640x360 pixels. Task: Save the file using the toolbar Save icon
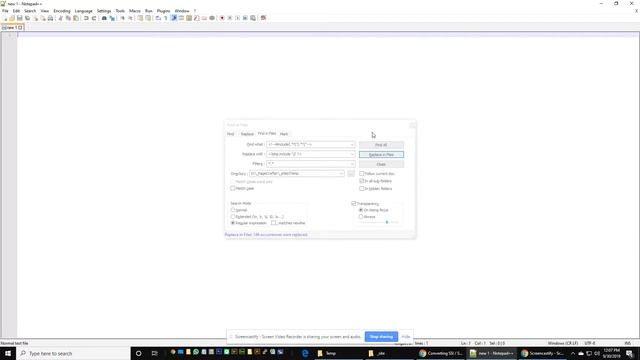tap(19, 18)
